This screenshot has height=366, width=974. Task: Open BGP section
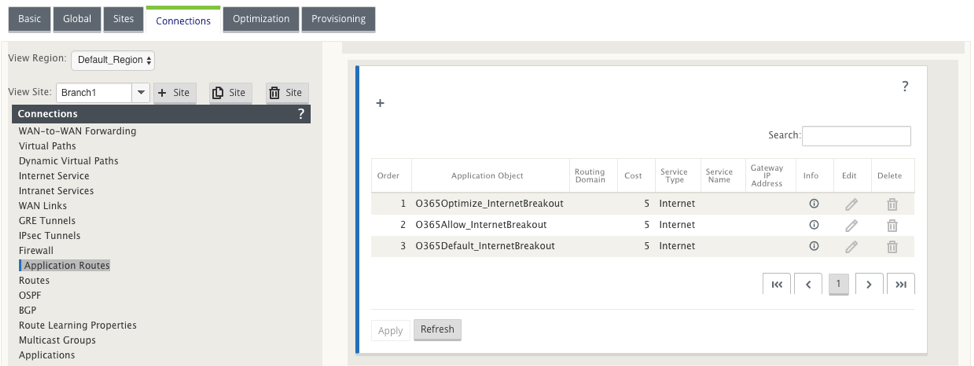pos(27,310)
